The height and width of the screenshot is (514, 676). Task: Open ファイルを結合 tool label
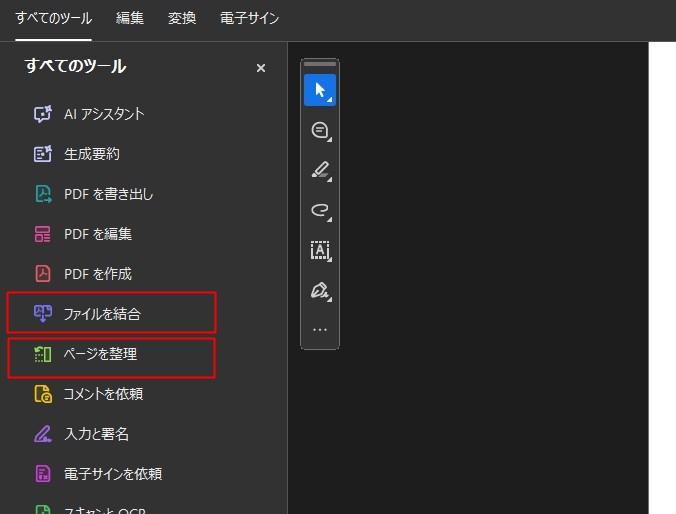tap(102, 314)
